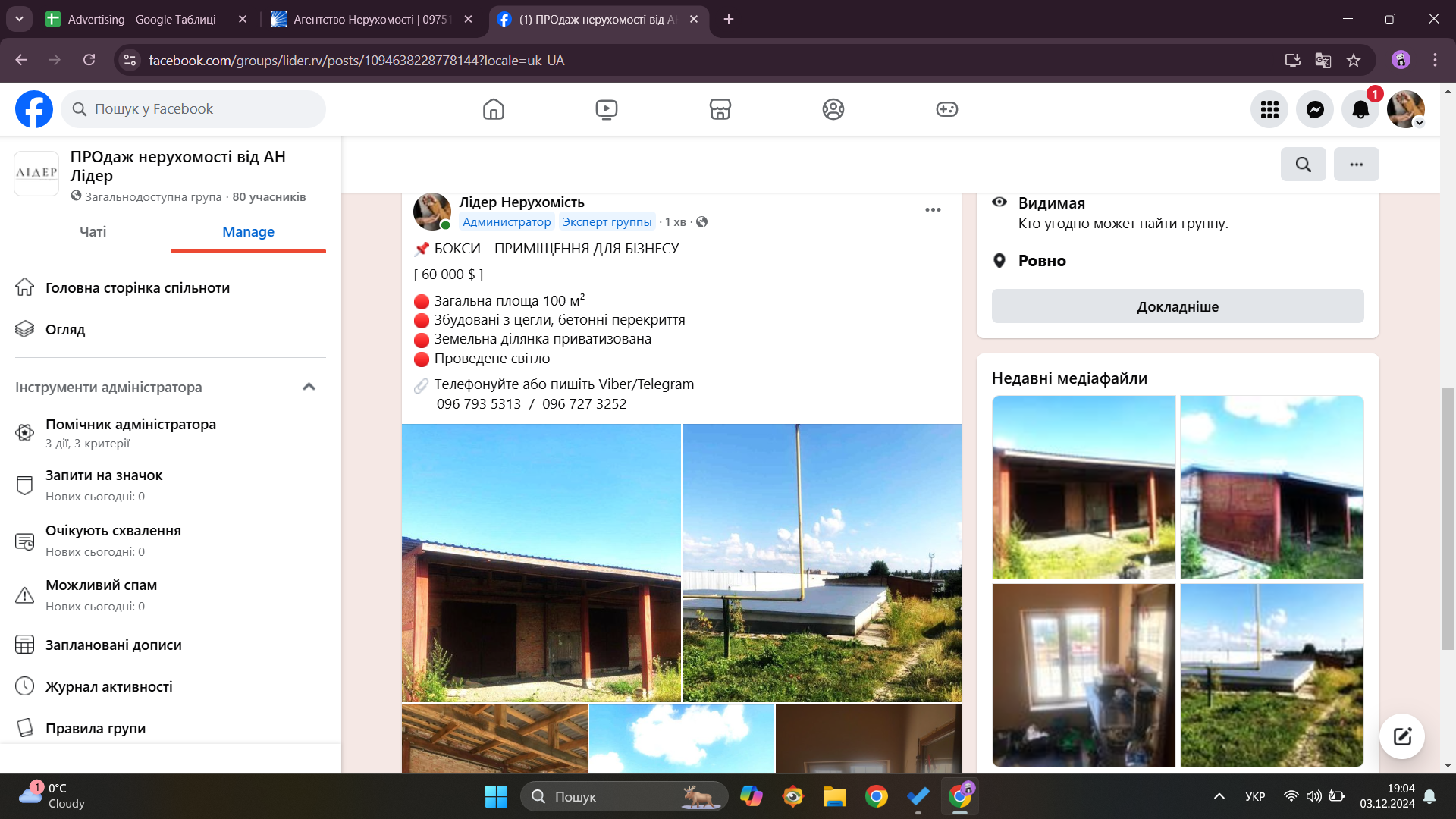Switch to the Чаті tab
This screenshot has height=819, width=1456.
tap(93, 231)
